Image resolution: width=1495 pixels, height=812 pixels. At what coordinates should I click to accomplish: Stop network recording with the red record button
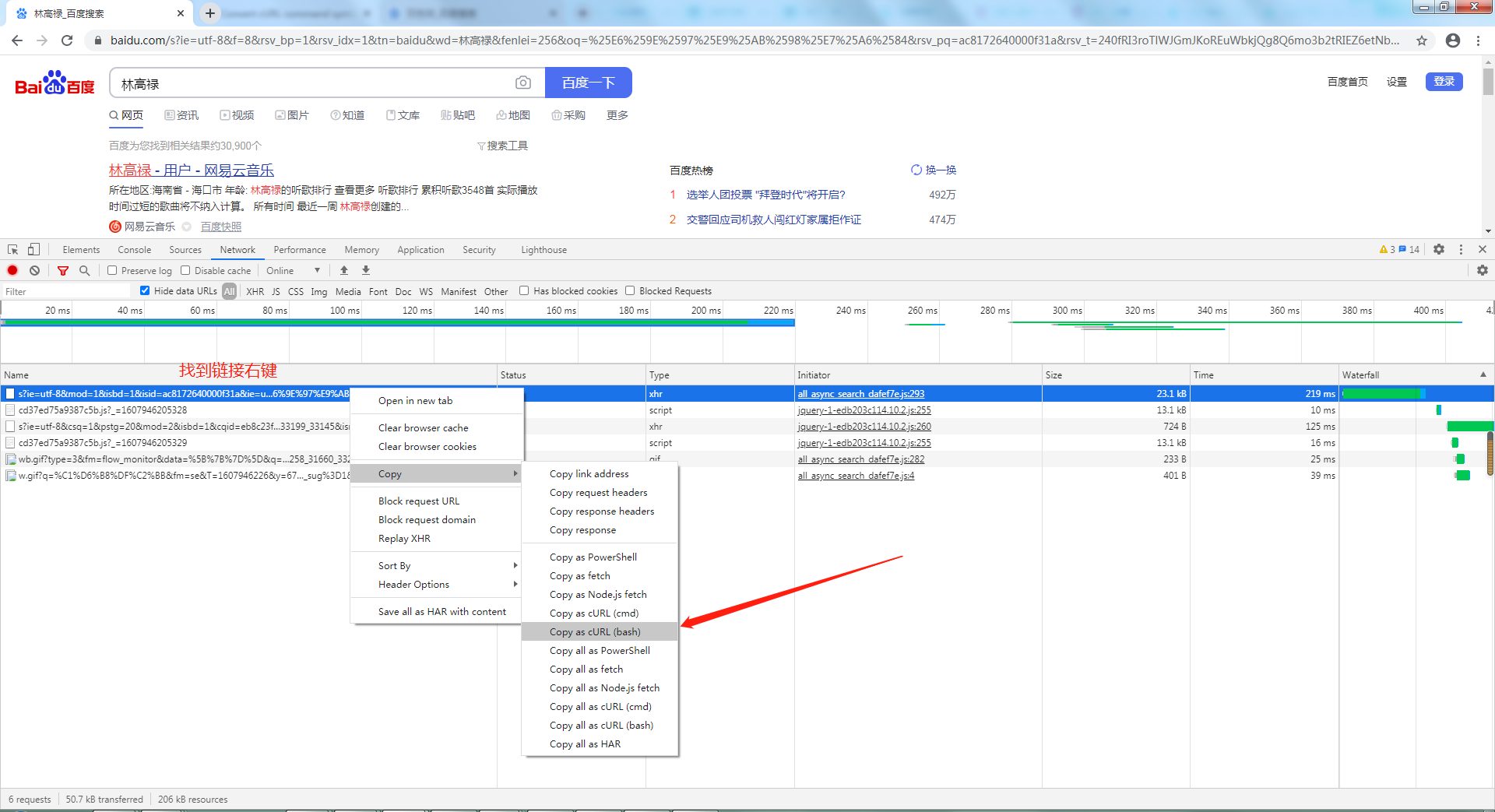12,270
